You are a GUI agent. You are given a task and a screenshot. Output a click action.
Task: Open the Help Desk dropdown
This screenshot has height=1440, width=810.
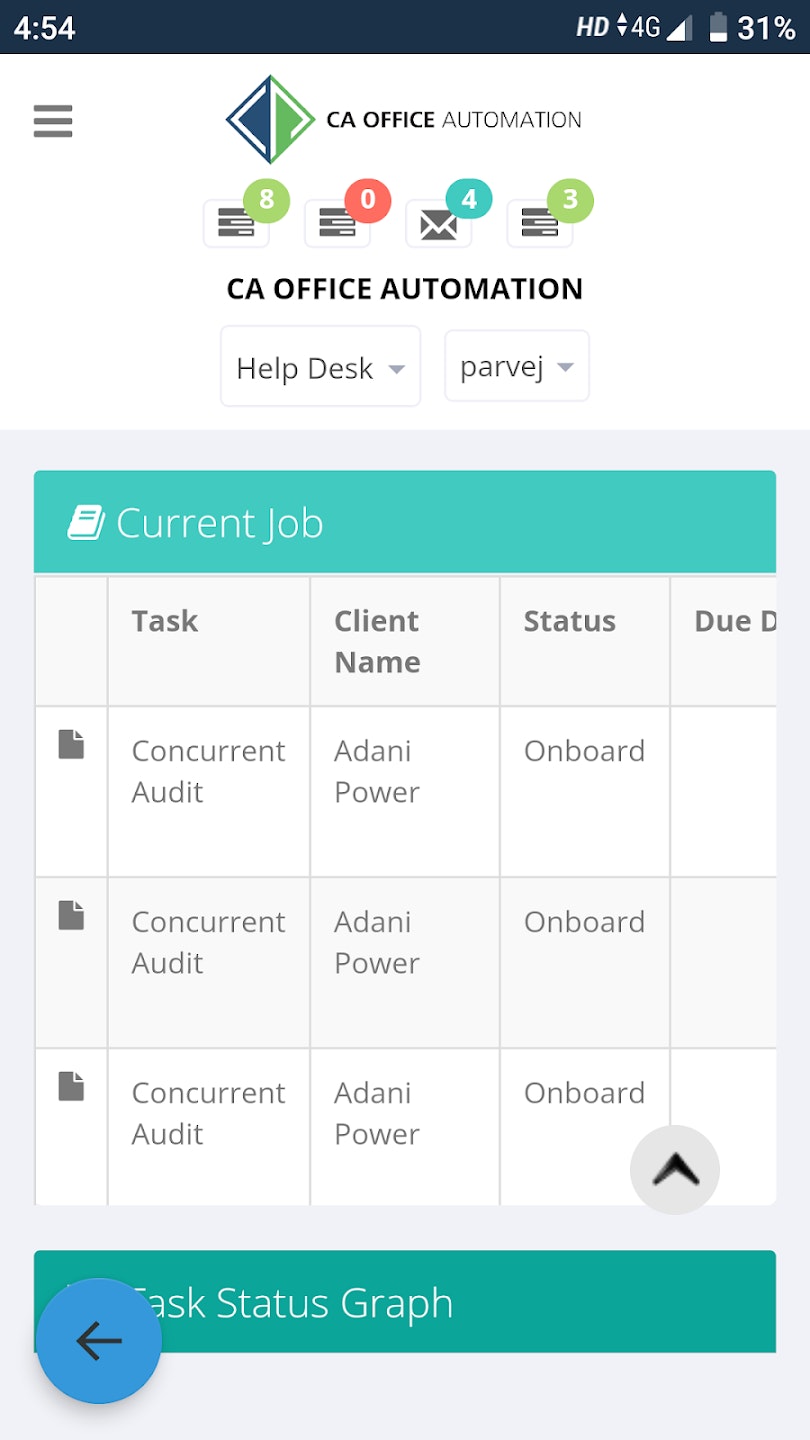[x=320, y=366]
